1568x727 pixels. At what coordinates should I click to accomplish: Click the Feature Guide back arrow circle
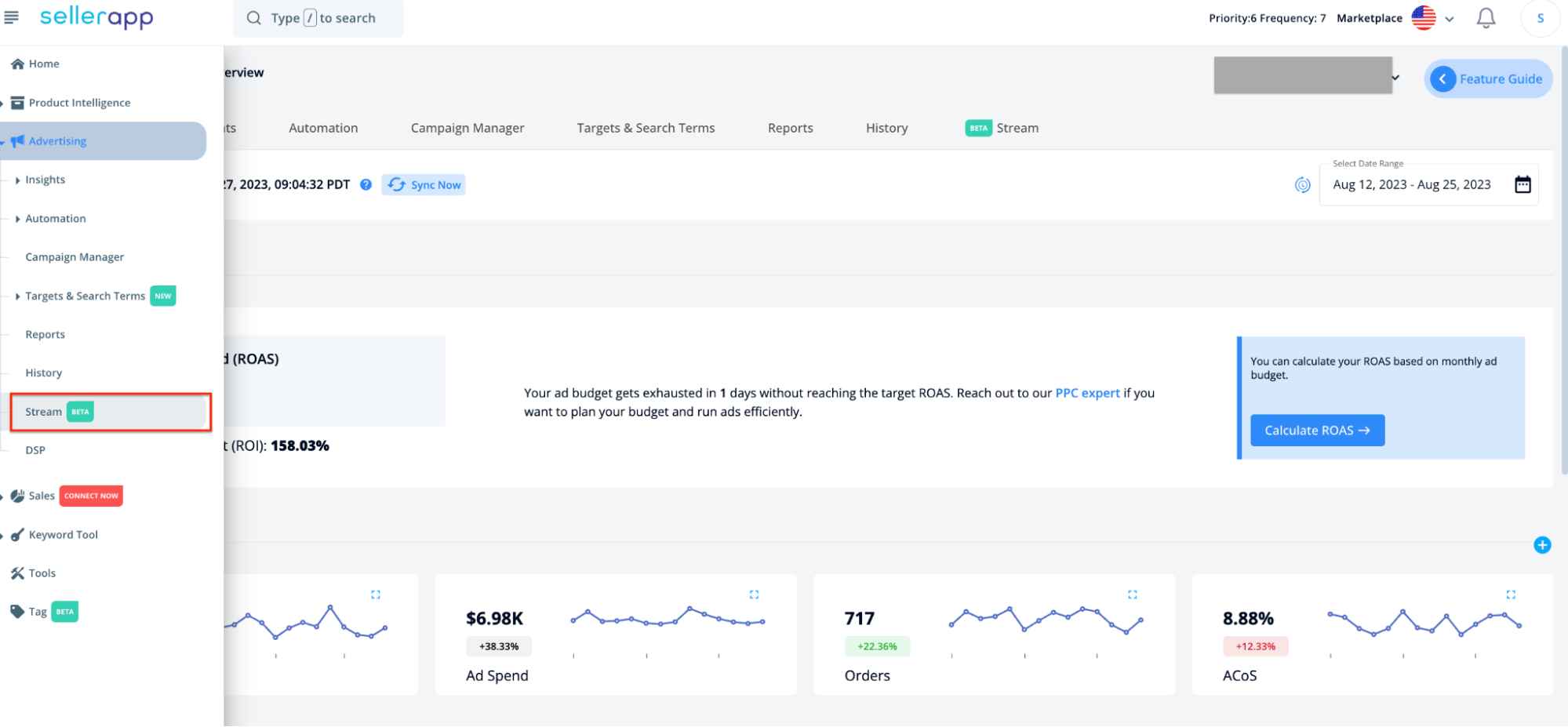pos(1442,78)
